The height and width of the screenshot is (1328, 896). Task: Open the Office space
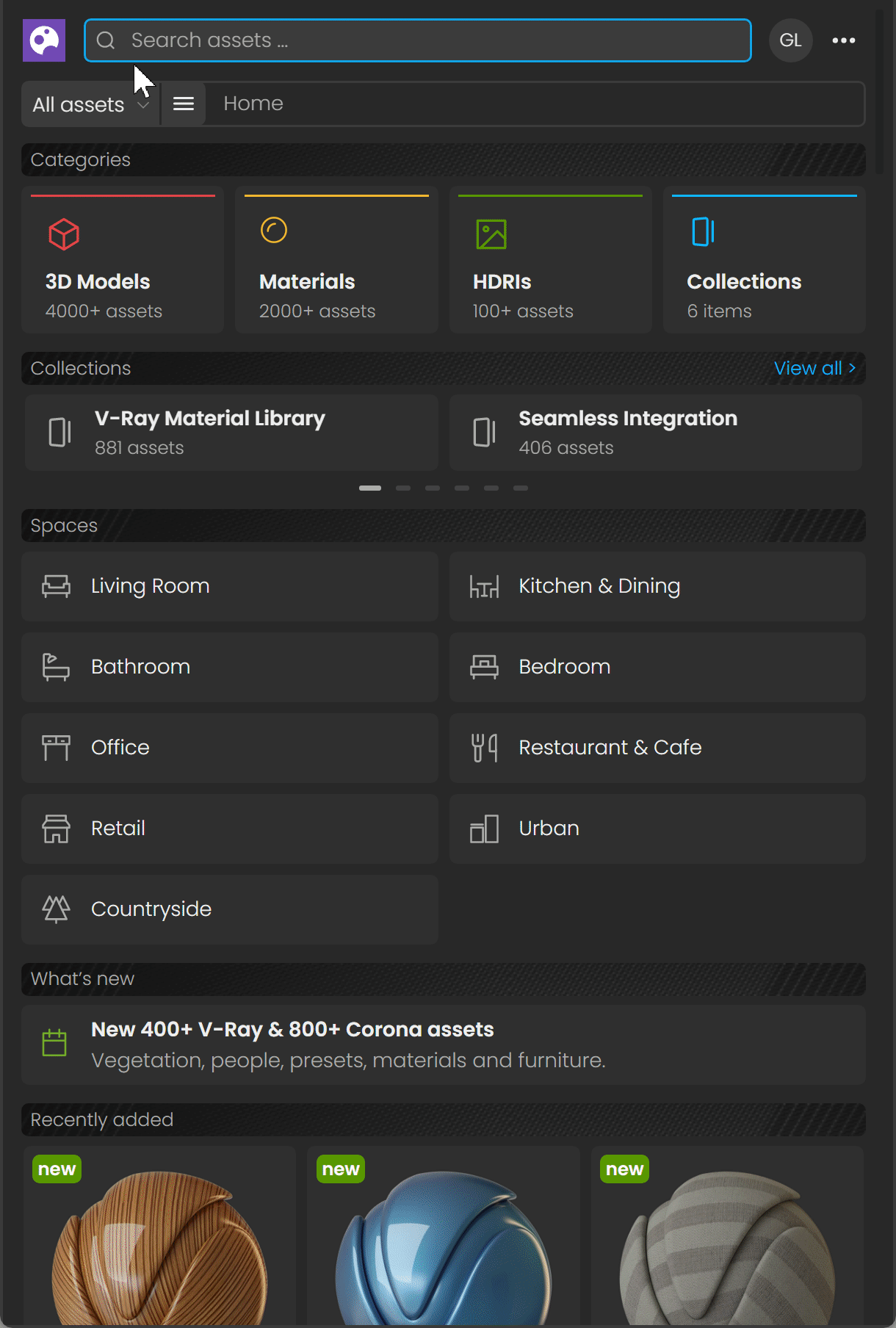230,748
